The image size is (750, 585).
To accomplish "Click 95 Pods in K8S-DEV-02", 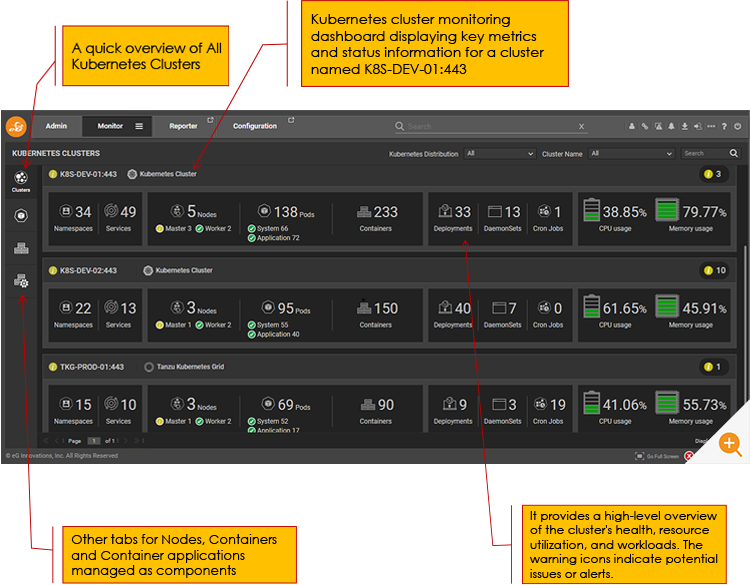I will [x=286, y=308].
